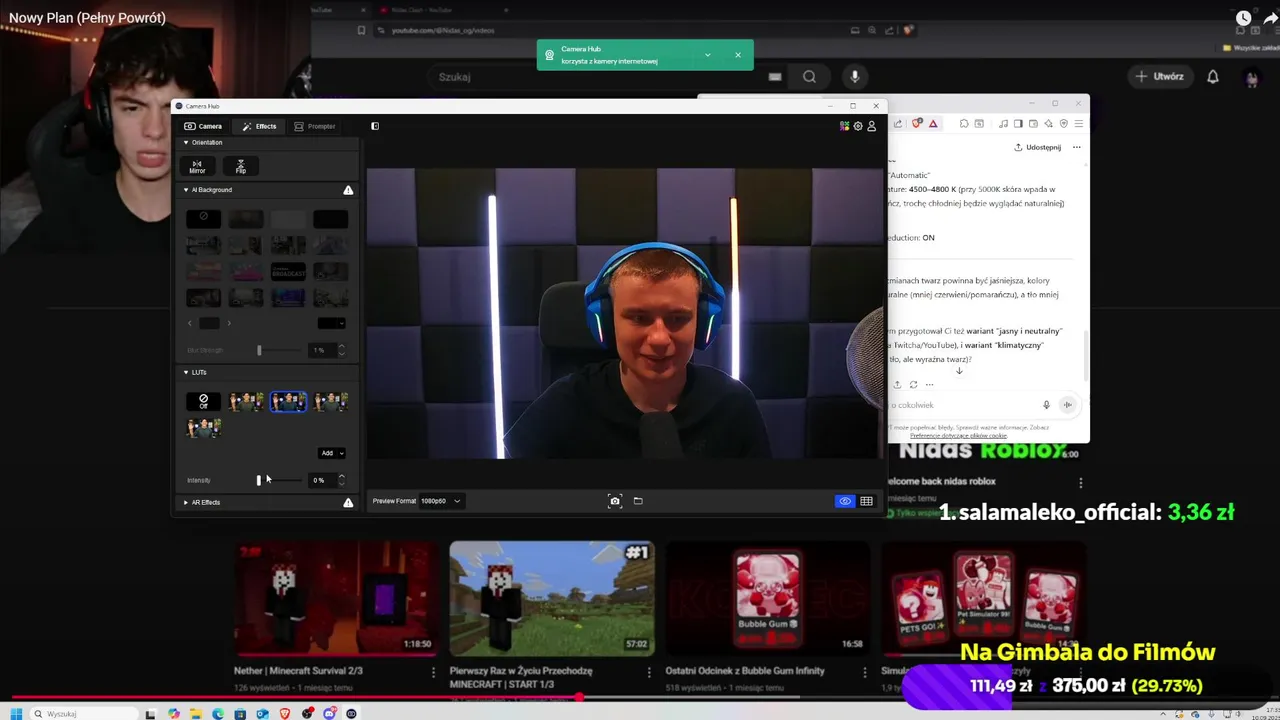
Task: Toggle the preview visibility eye button
Action: point(845,501)
